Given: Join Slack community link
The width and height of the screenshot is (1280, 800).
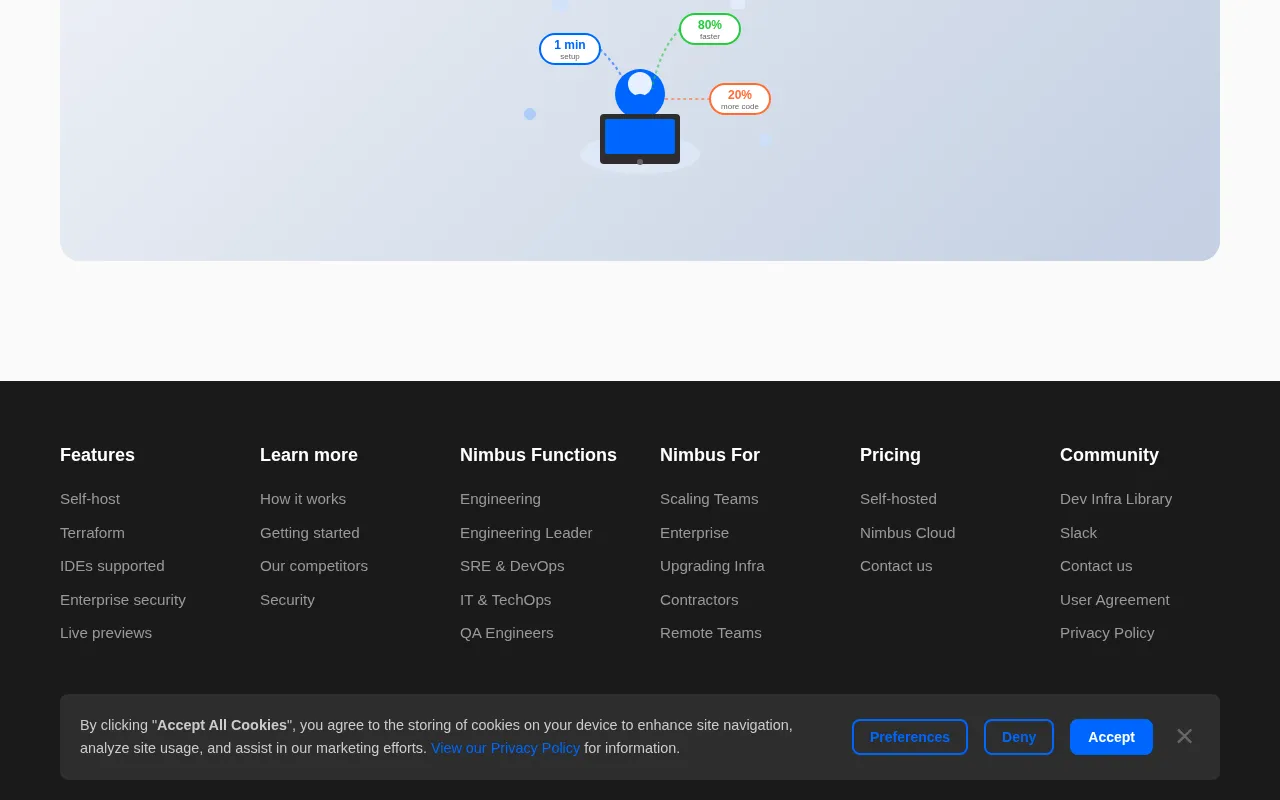Looking at the screenshot, I should [x=1078, y=533].
